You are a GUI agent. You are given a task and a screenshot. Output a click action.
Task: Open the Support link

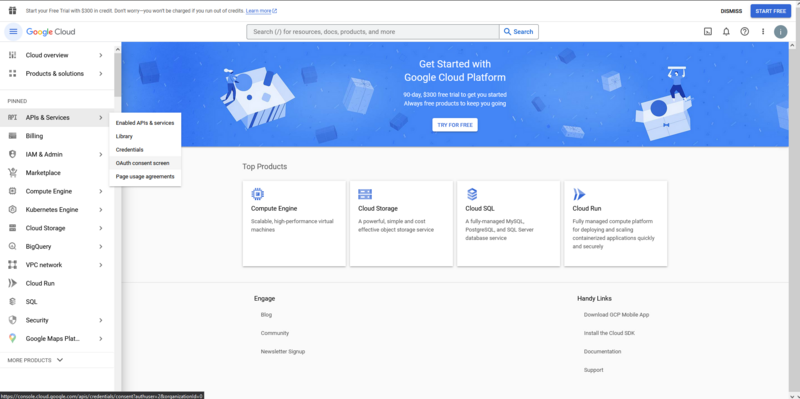[x=593, y=370]
